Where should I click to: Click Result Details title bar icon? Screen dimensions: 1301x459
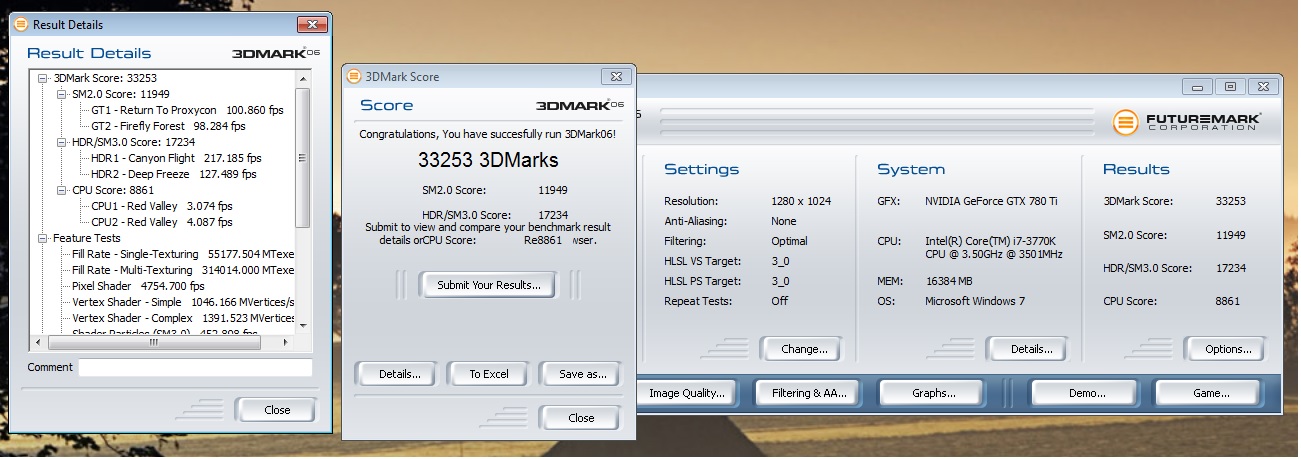(19, 24)
